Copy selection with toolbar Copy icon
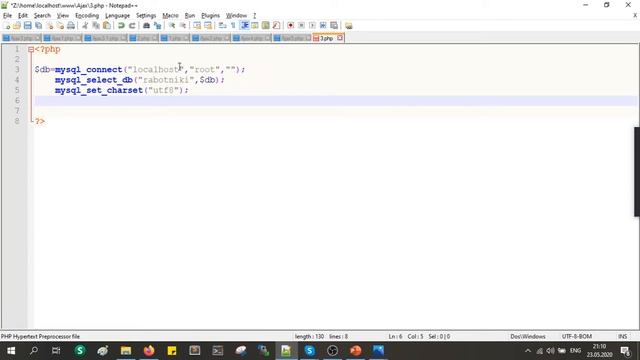640x360 pixels. tap(96, 26)
